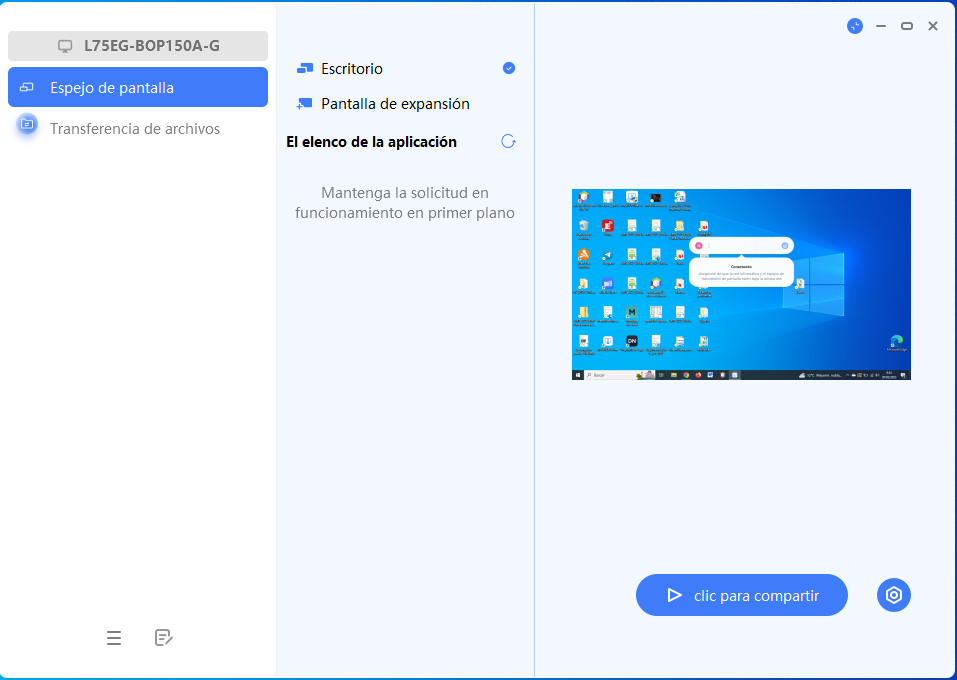Open the feedback note icon
The width and height of the screenshot is (957, 680).
coord(163,637)
